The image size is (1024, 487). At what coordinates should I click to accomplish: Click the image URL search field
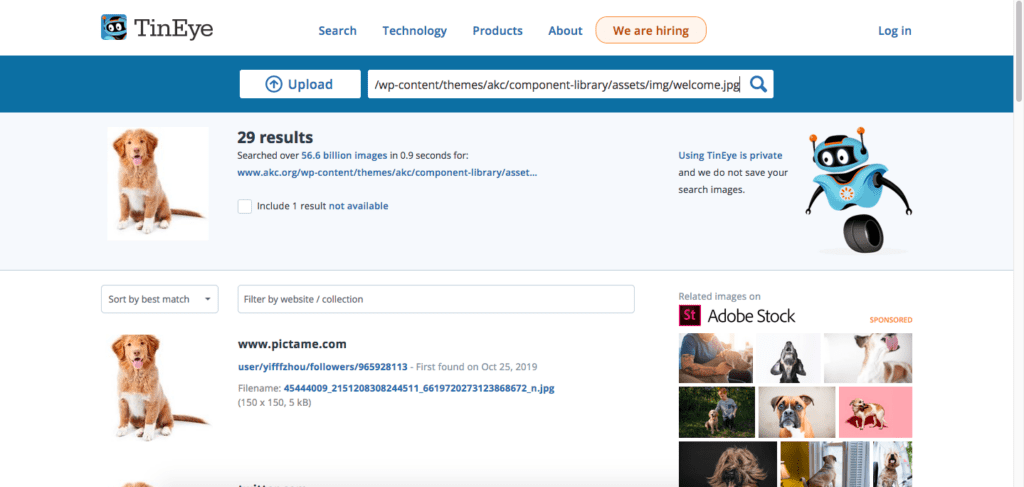click(x=557, y=84)
